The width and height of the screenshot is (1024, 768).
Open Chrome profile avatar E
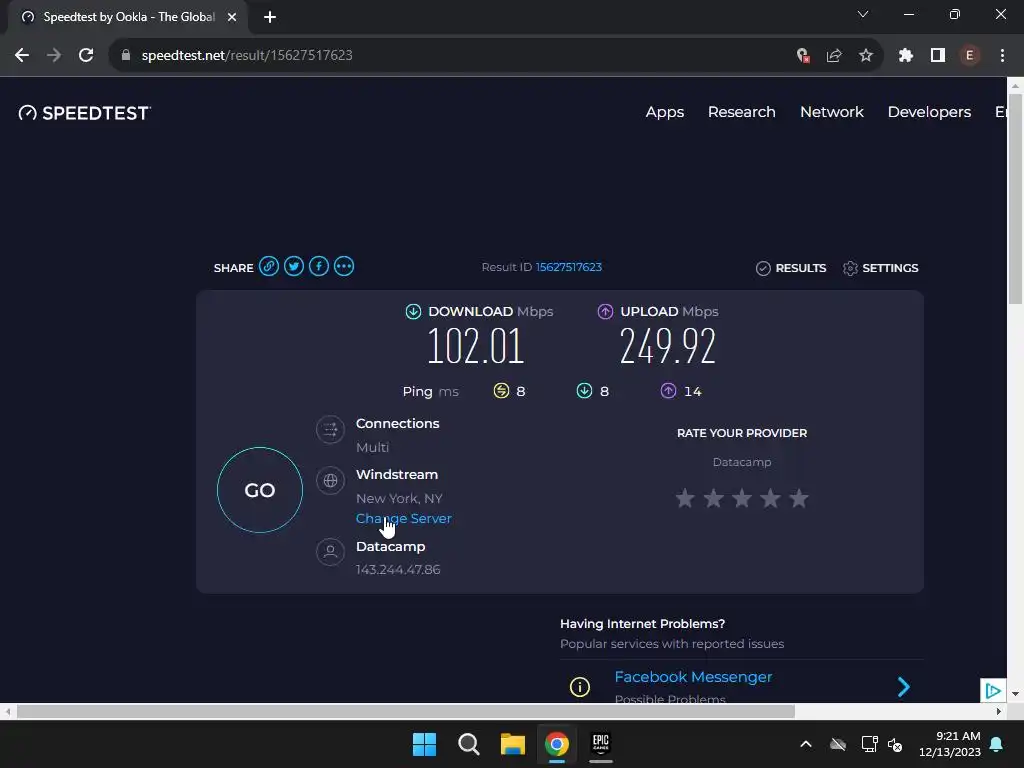[970, 56]
